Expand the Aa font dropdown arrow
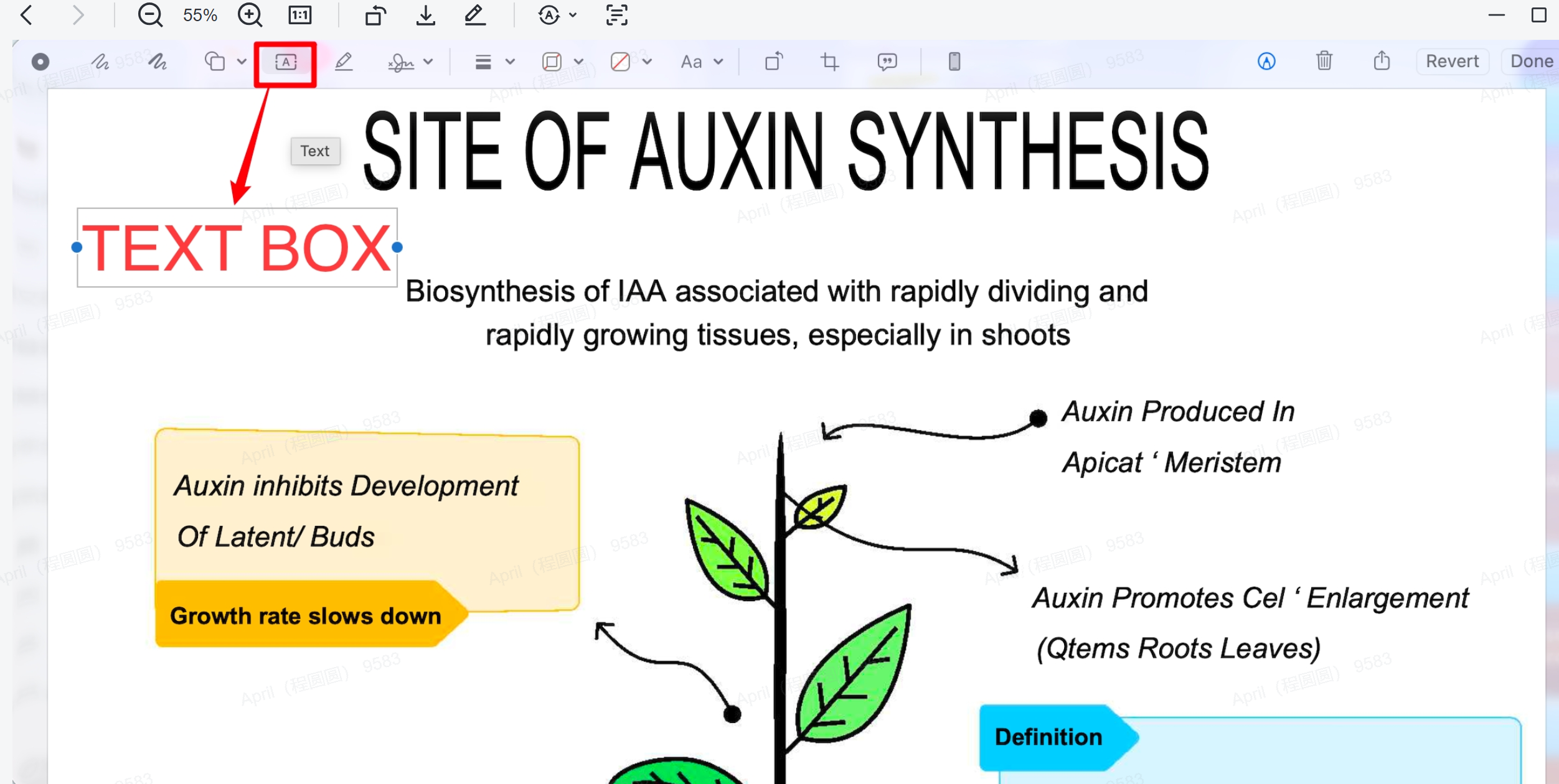This screenshot has width=1559, height=784. pyautogui.click(x=718, y=62)
